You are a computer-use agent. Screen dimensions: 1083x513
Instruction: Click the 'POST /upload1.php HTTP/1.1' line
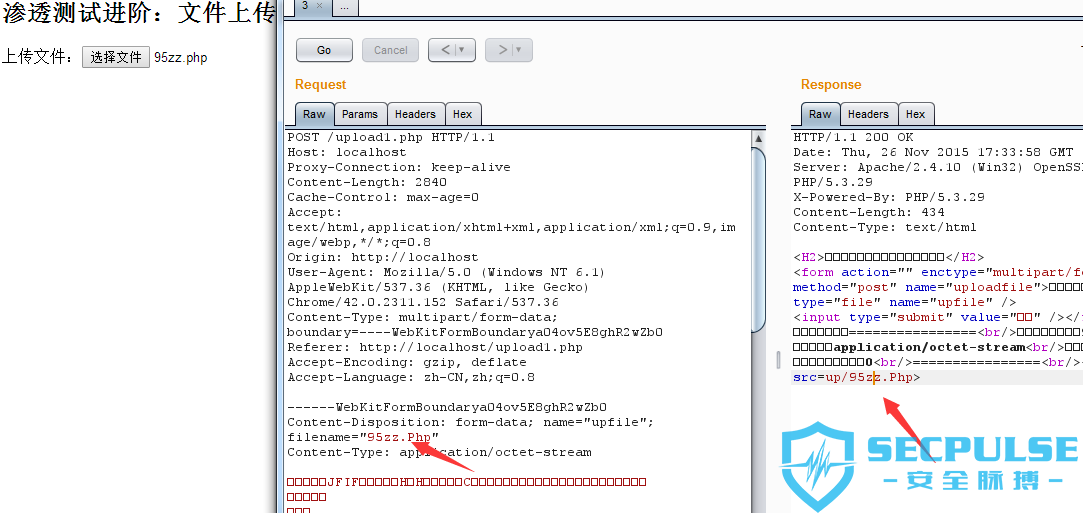(x=391, y=137)
